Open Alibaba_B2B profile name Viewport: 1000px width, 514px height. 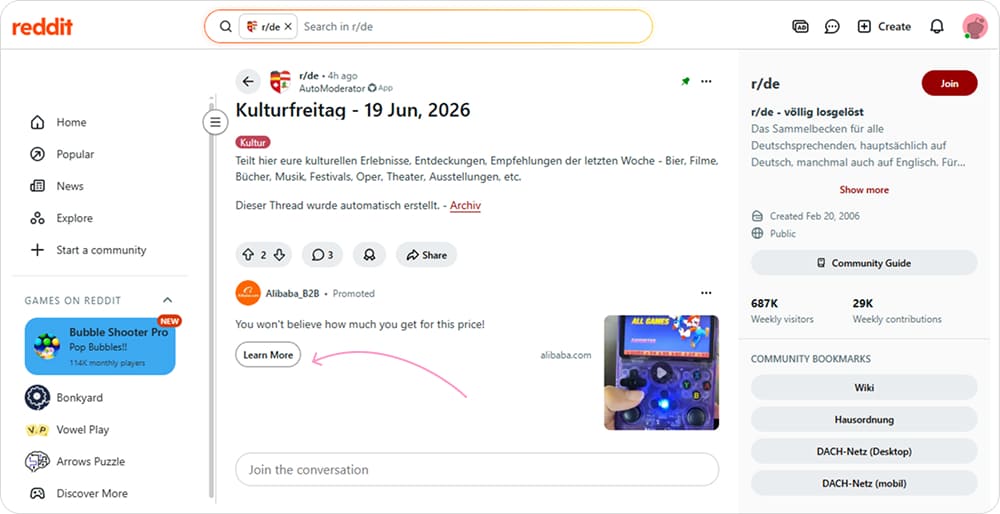coord(292,294)
